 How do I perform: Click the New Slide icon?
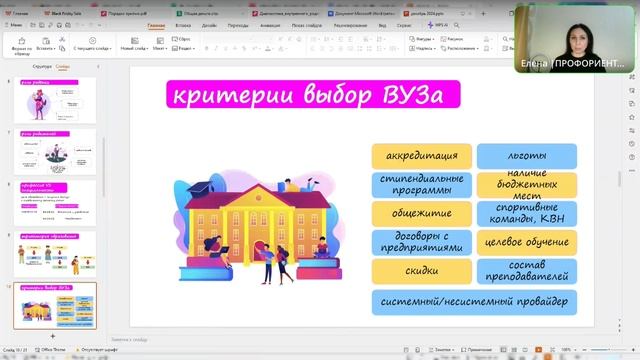[134, 41]
